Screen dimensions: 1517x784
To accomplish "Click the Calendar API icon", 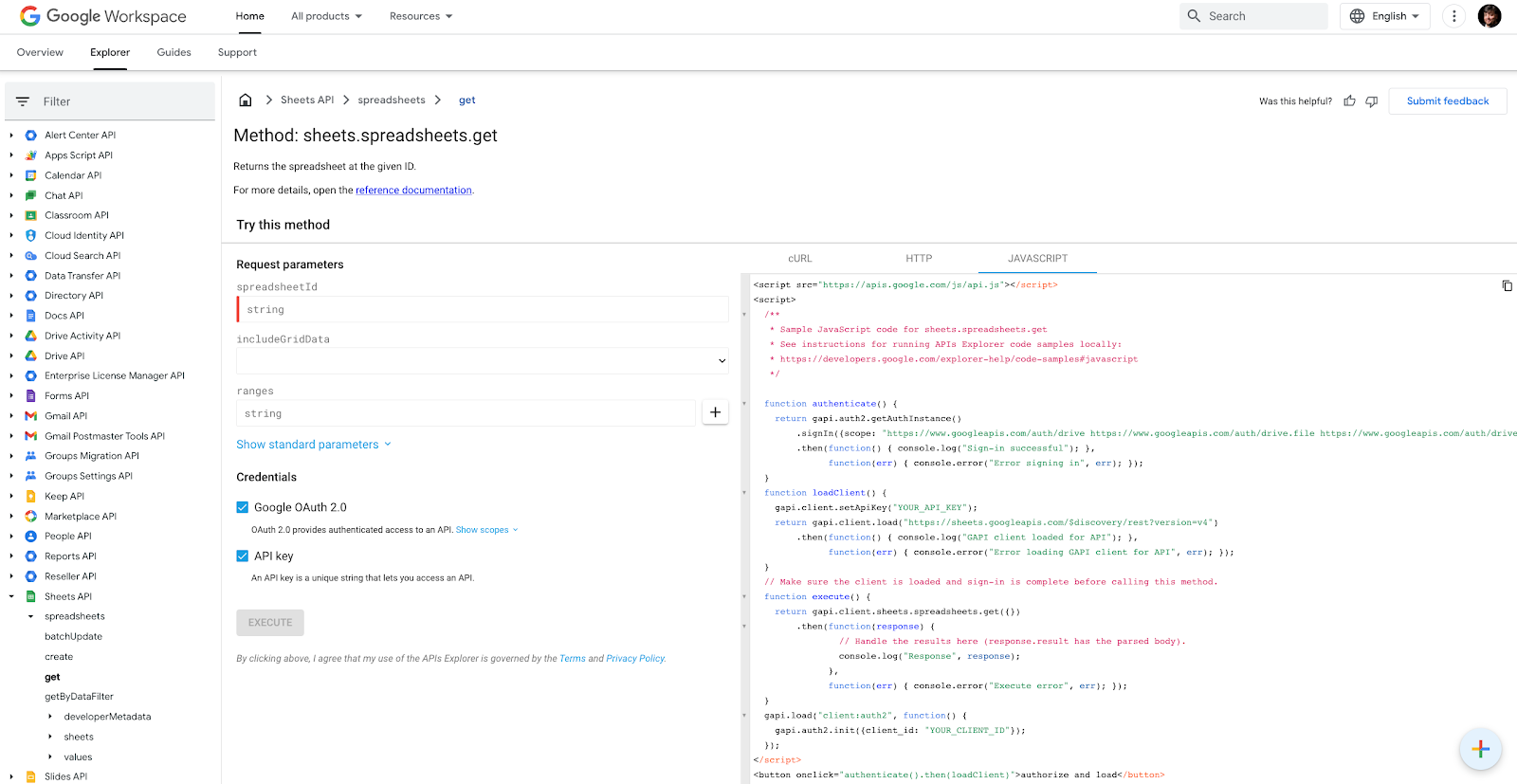I will tap(30, 175).
